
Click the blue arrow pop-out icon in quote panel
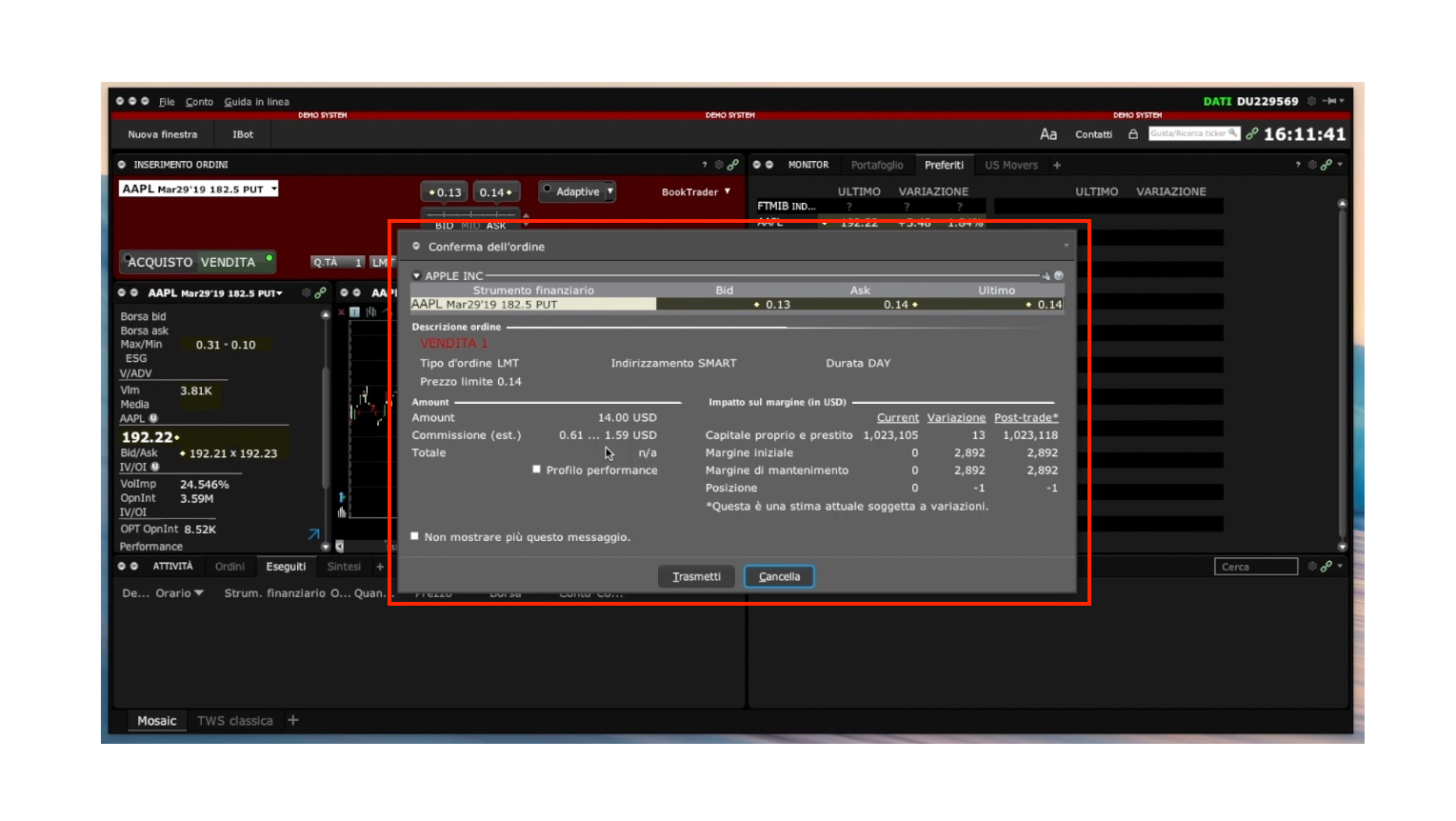(313, 534)
